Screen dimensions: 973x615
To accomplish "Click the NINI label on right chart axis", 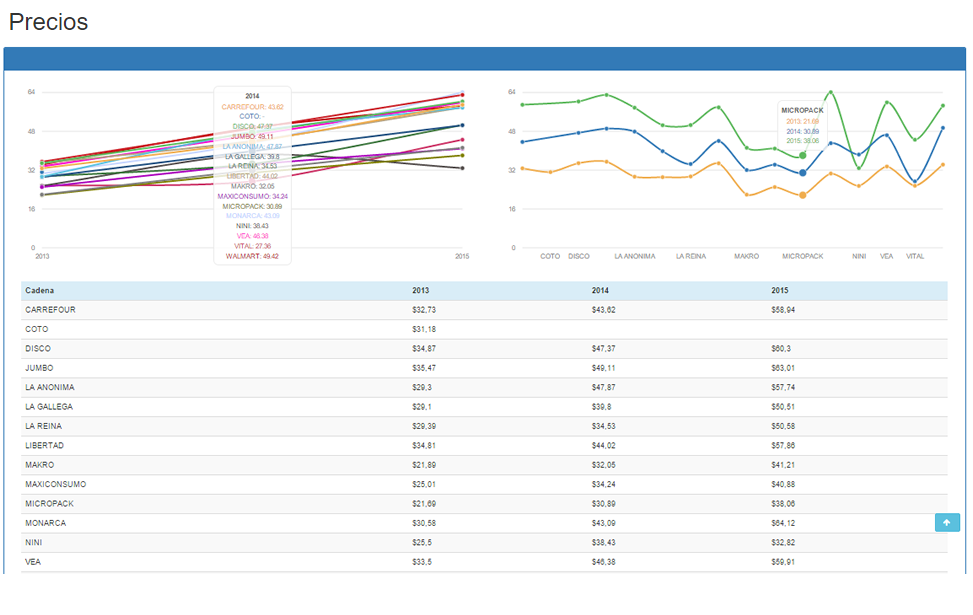I will pos(859,256).
